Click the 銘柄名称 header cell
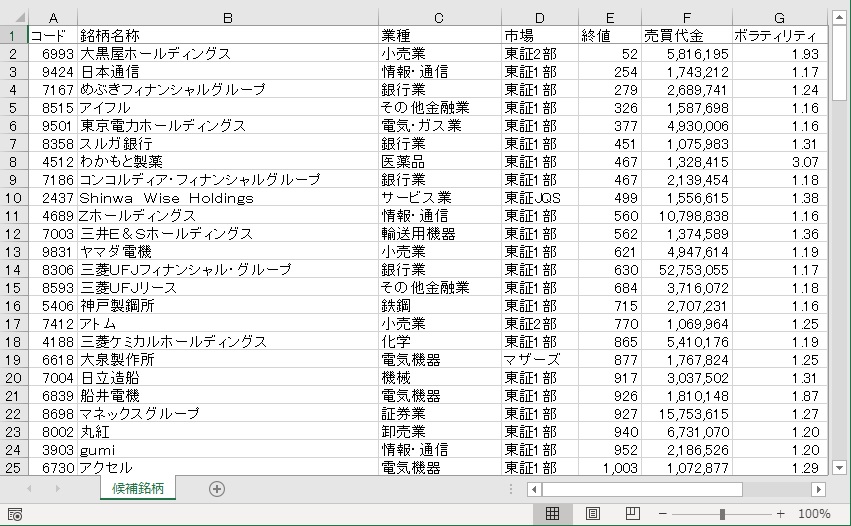Viewport: 851px width, 526px height. click(228, 36)
